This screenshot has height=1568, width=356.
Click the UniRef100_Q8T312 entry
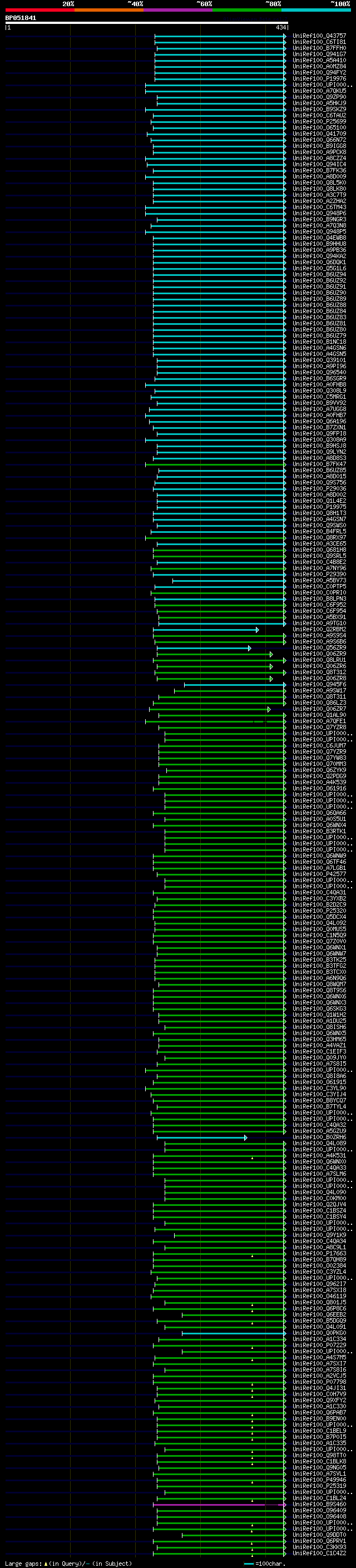click(319, 672)
